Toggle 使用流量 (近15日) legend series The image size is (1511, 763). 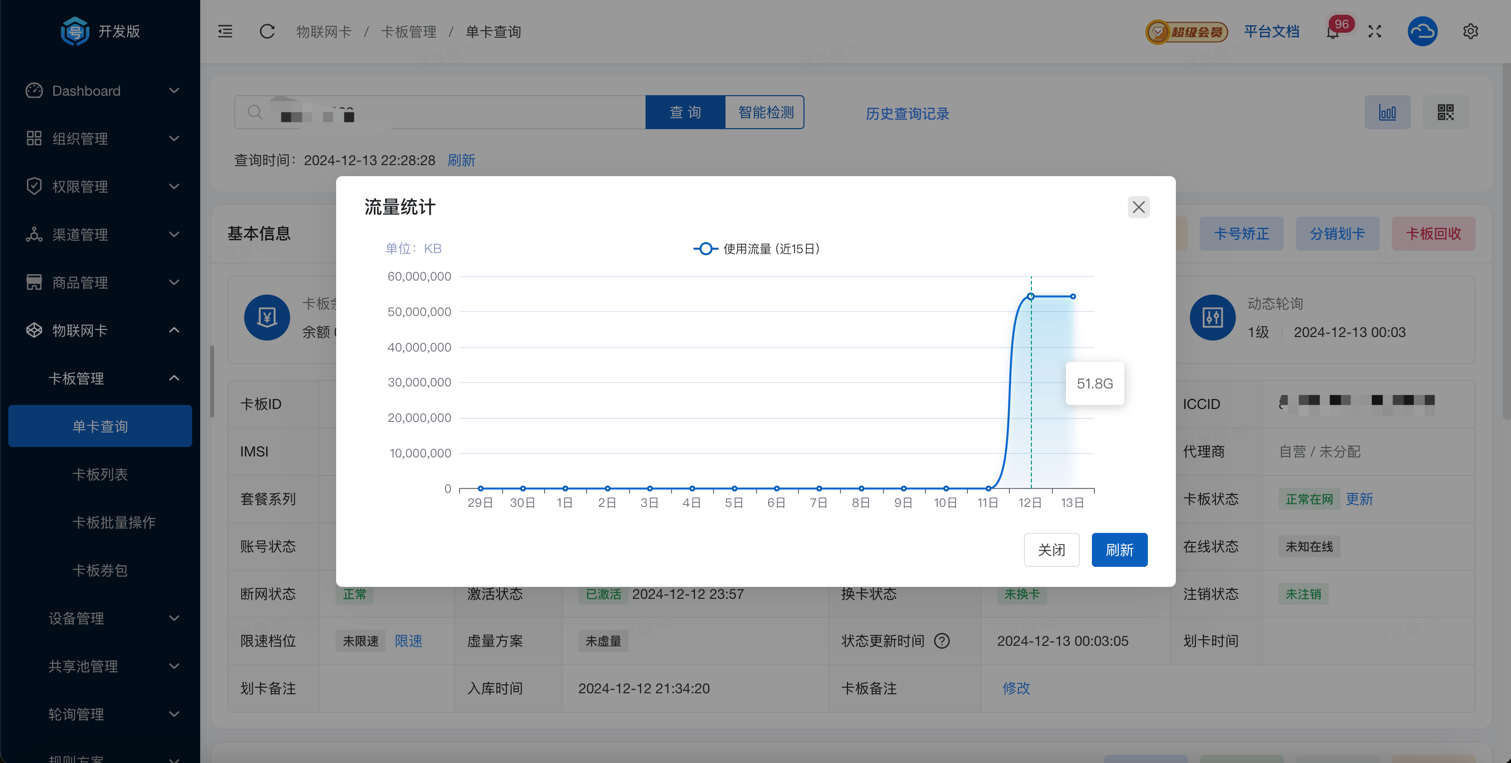pos(757,249)
